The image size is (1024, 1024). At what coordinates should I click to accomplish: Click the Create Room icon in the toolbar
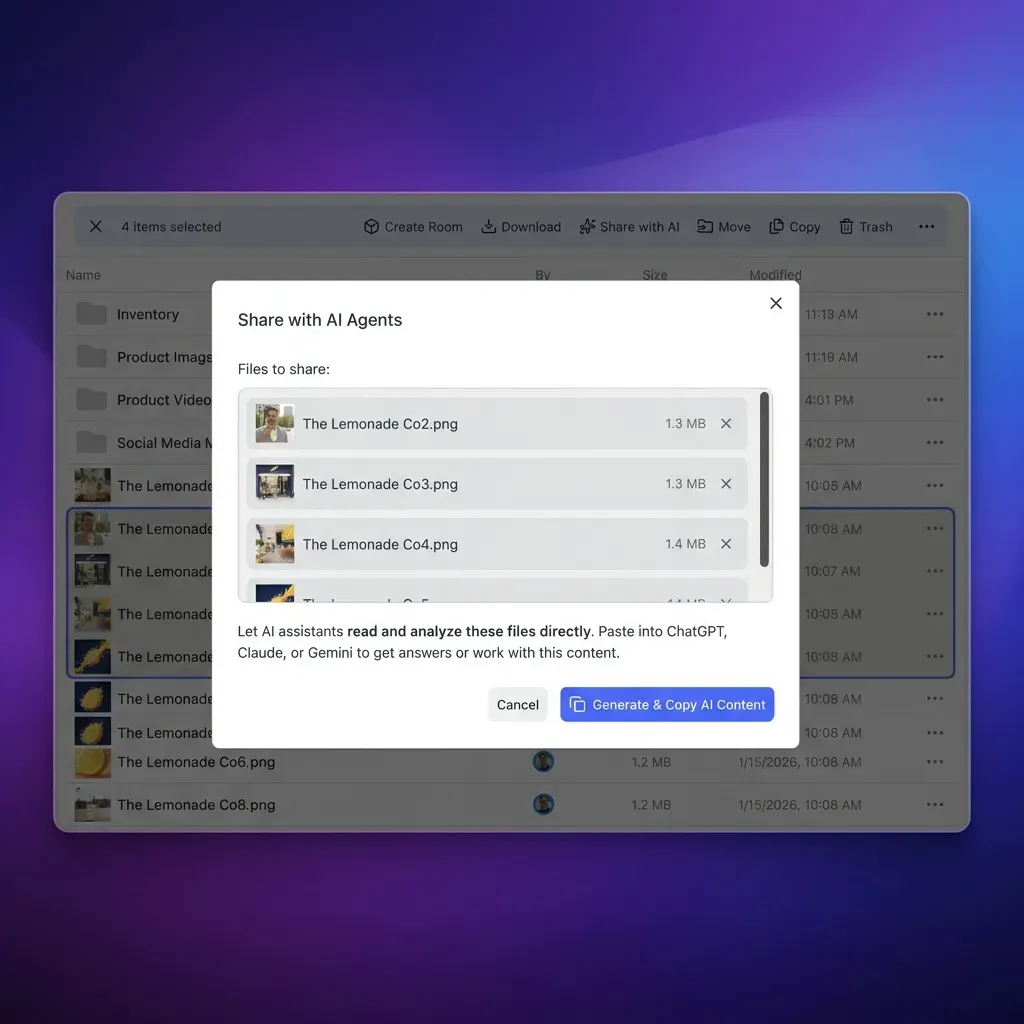click(371, 226)
